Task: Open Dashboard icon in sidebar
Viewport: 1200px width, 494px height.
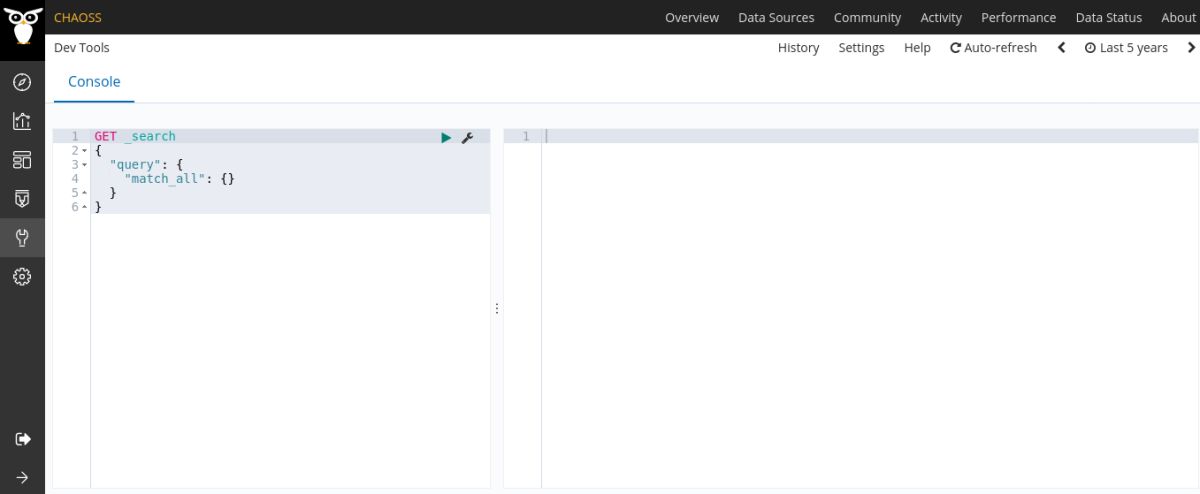Action: (x=22, y=160)
